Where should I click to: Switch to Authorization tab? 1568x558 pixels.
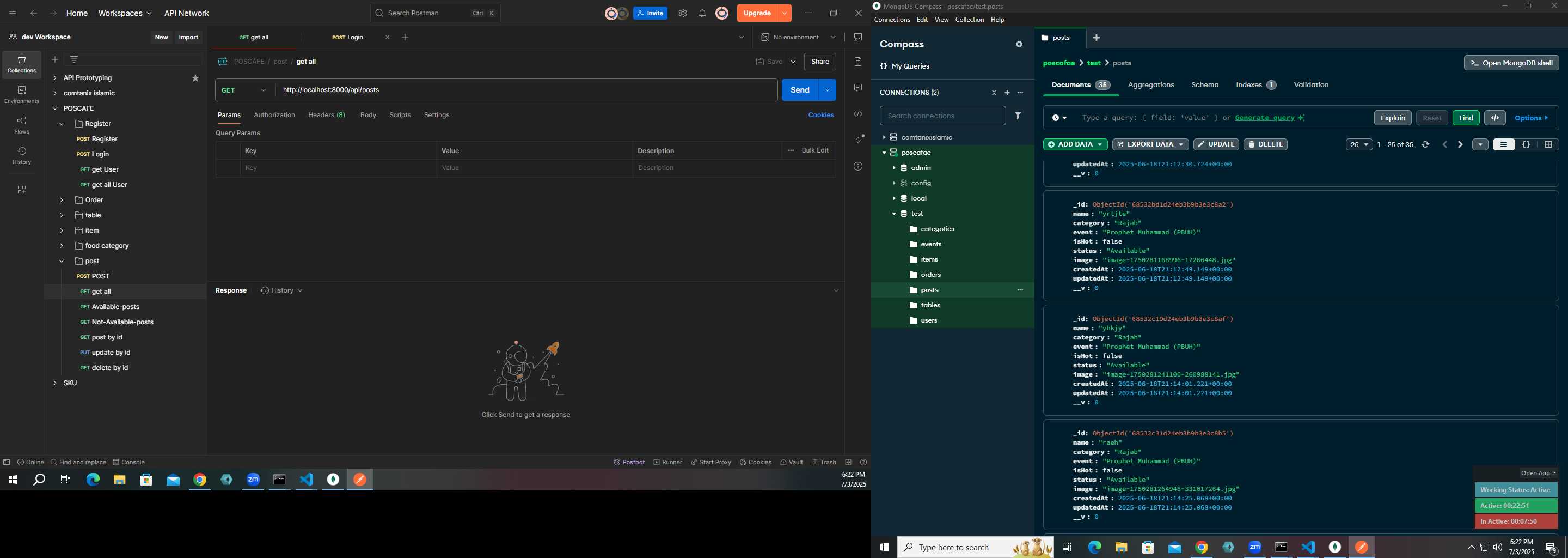click(274, 115)
